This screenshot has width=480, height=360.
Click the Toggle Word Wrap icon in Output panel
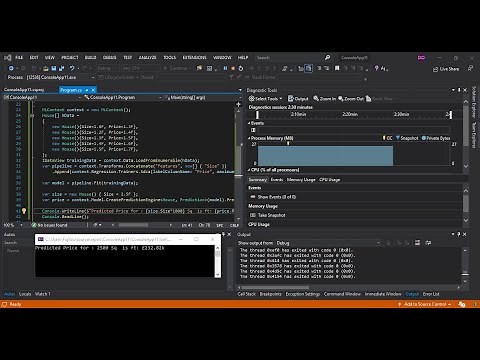point(428,243)
